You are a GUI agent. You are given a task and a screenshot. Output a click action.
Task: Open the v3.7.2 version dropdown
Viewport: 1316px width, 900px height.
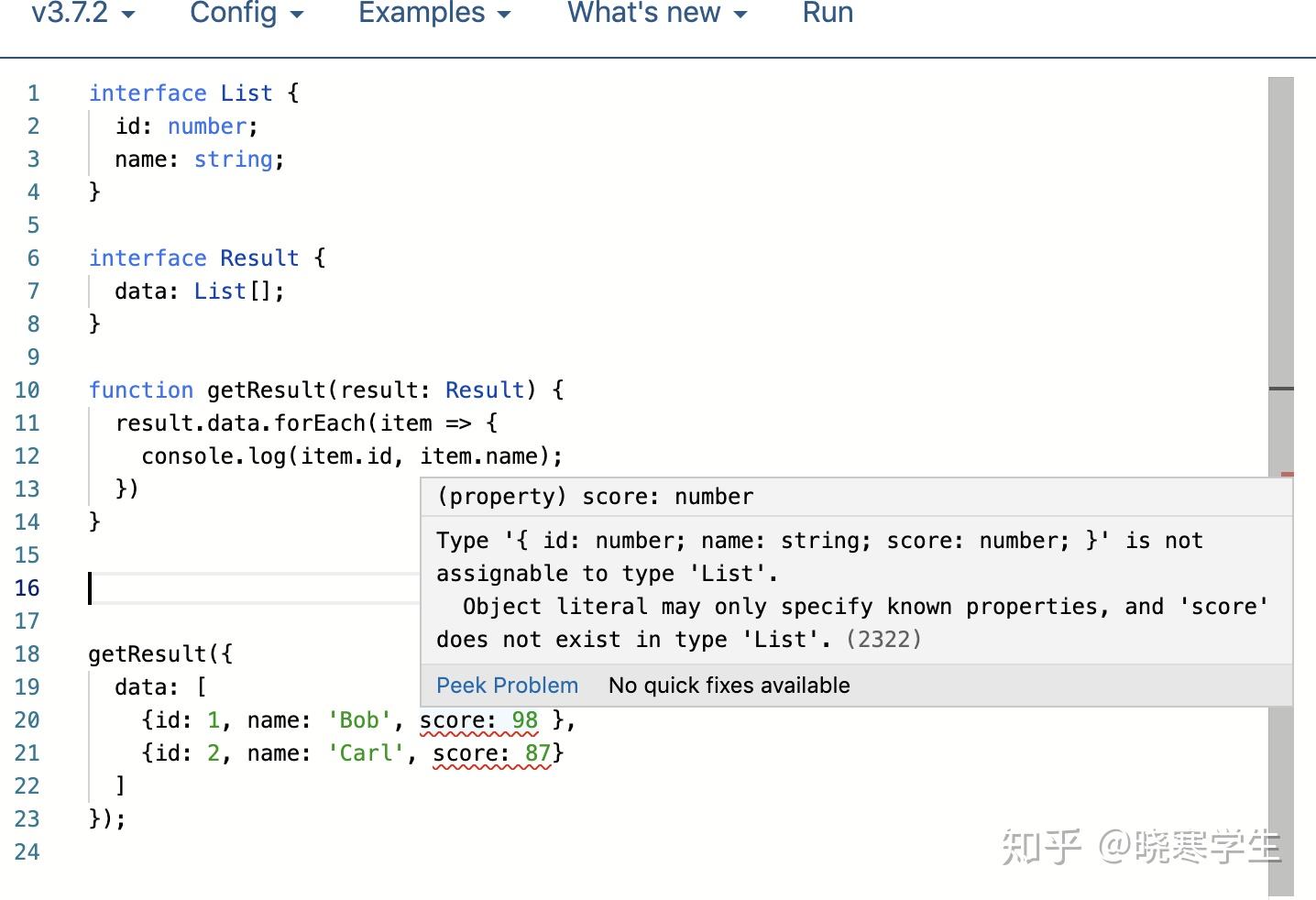click(x=82, y=13)
